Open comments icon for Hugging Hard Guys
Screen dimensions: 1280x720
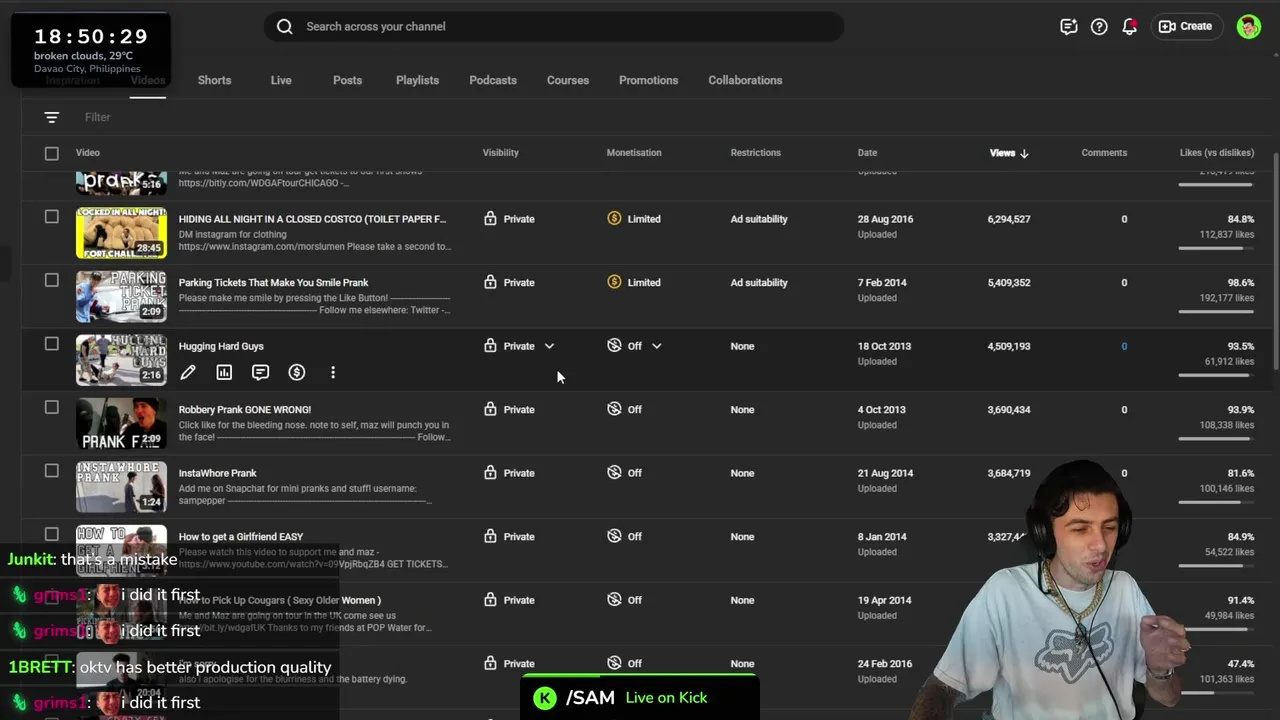[x=260, y=372]
